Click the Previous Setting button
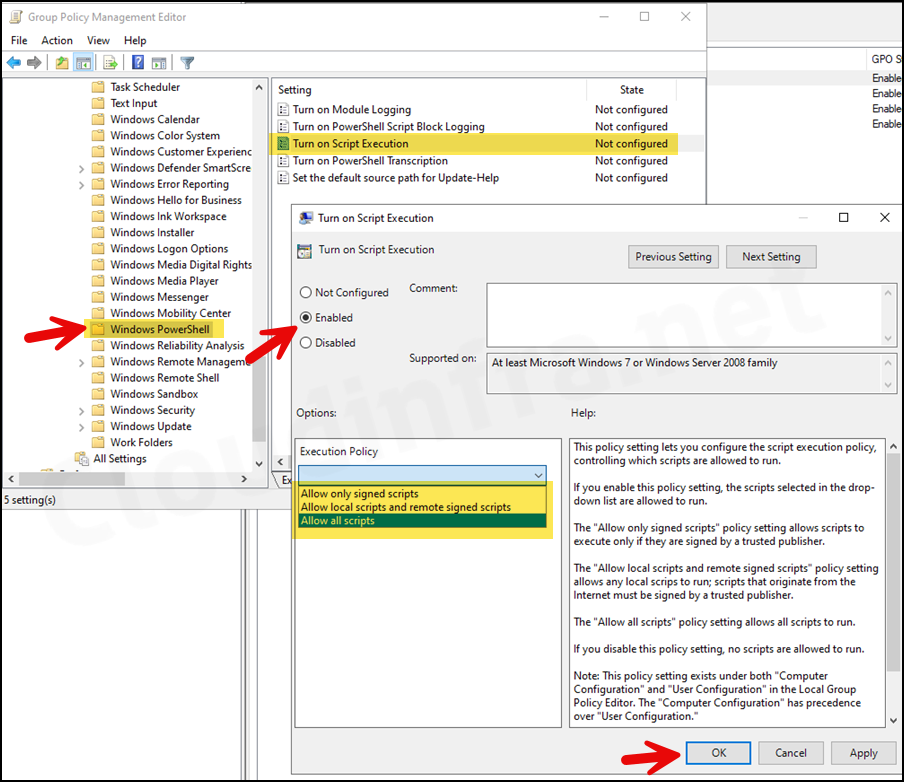 pyautogui.click(x=673, y=257)
